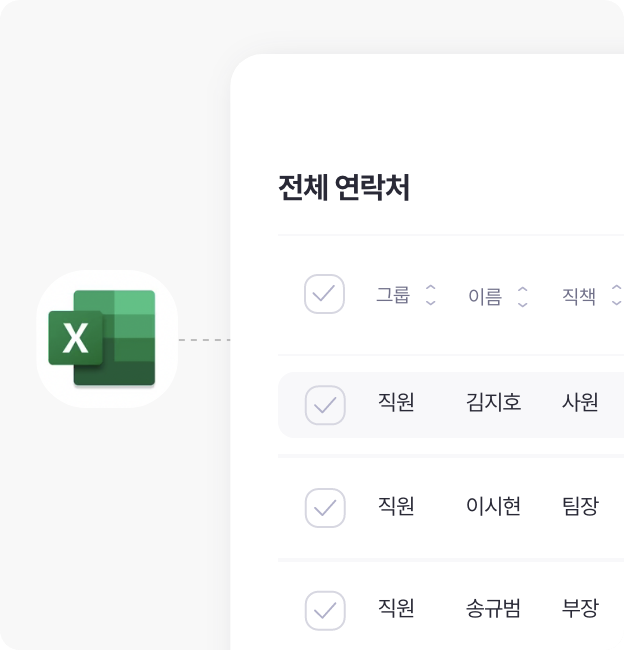
Task: Sort by 그룹 using its sort arrows
Action: (x=431, y=295)
